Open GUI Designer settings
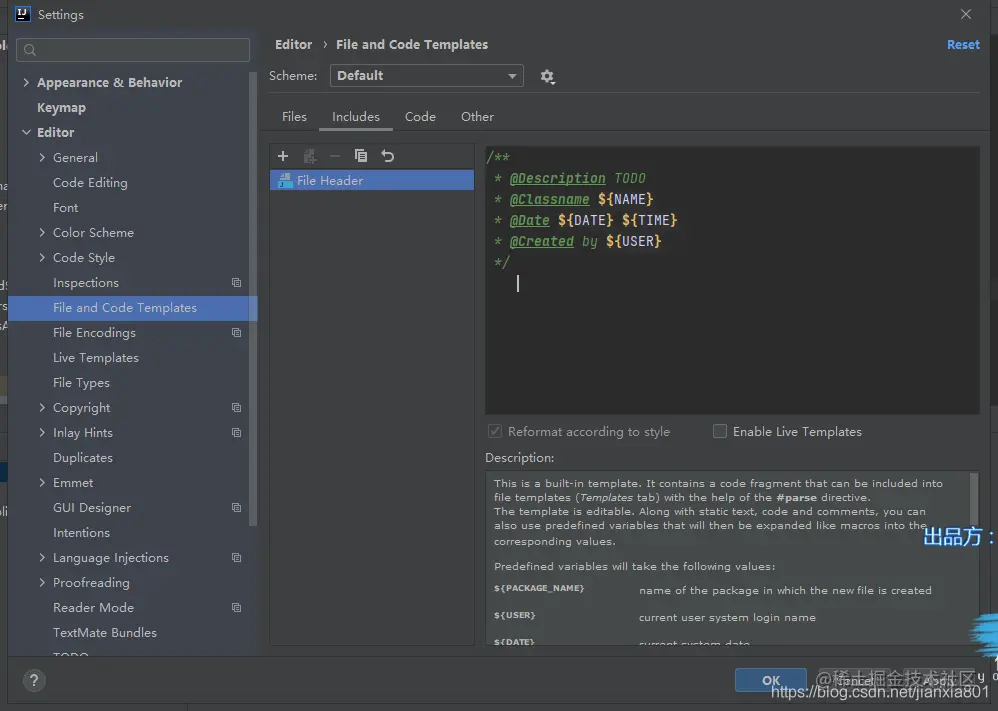 tap(92, 508)
